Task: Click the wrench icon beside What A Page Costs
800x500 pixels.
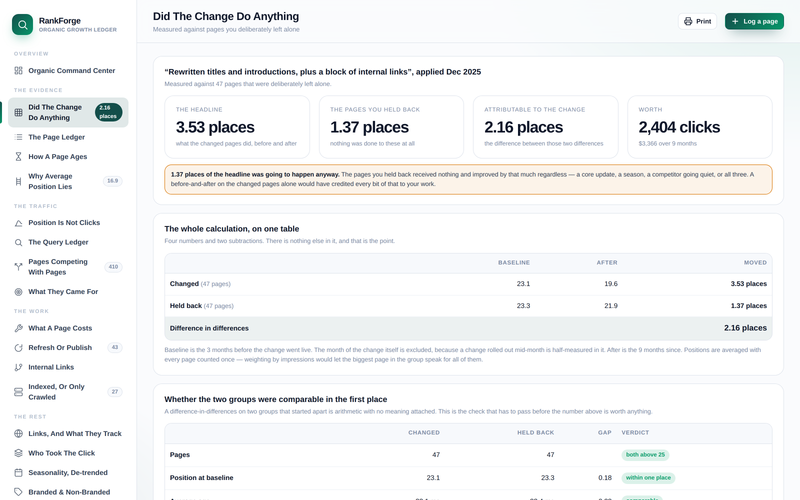Action: 18,328
